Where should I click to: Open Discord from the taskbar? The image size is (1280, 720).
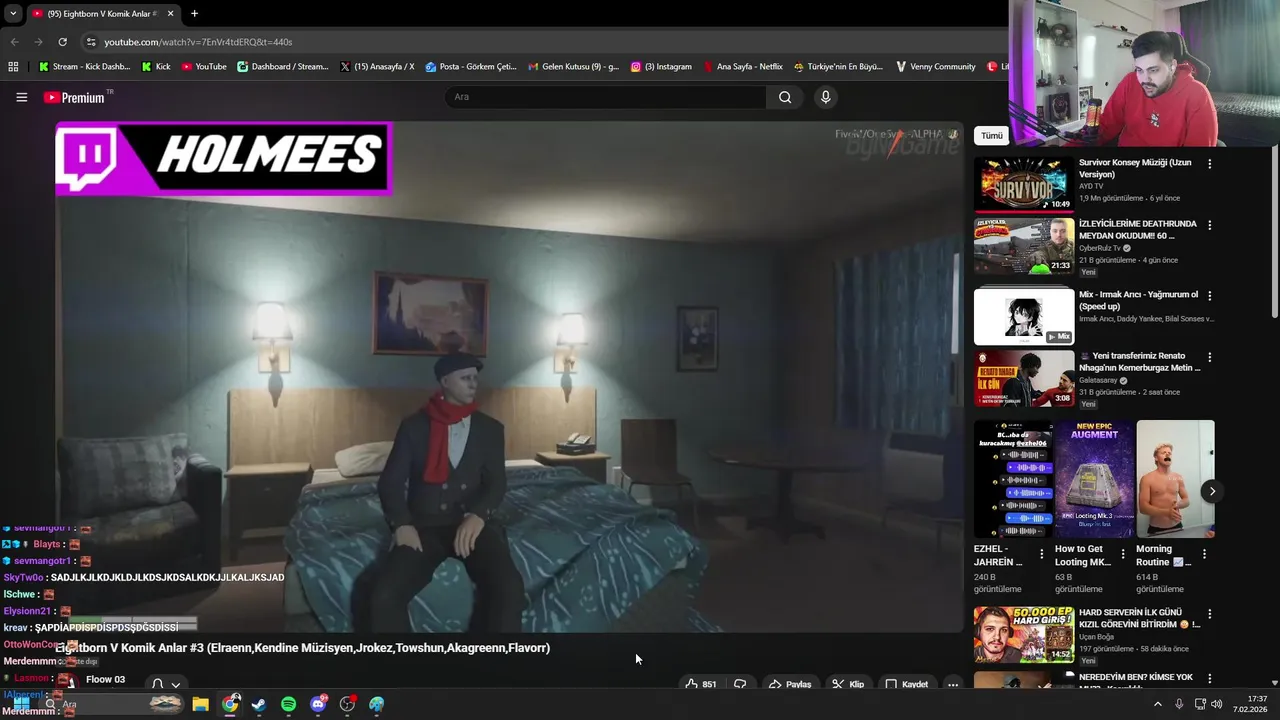click(318, 704)
